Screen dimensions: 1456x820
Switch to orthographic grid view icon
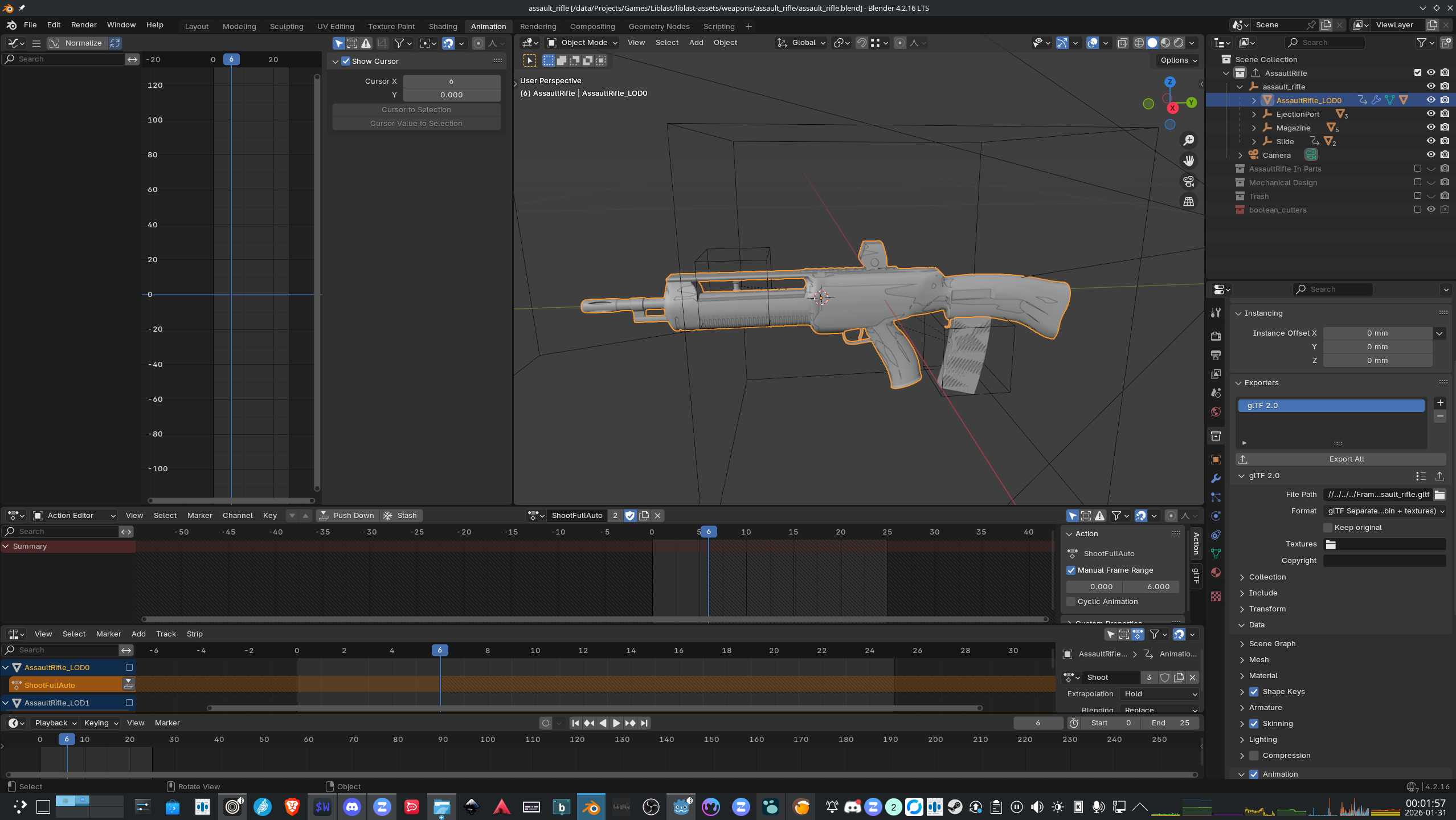(1189, 202)
